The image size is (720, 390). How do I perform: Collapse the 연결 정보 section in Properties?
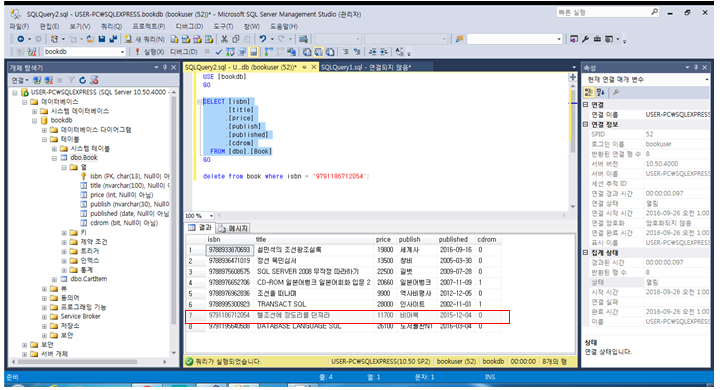click(x=586, y=124)
